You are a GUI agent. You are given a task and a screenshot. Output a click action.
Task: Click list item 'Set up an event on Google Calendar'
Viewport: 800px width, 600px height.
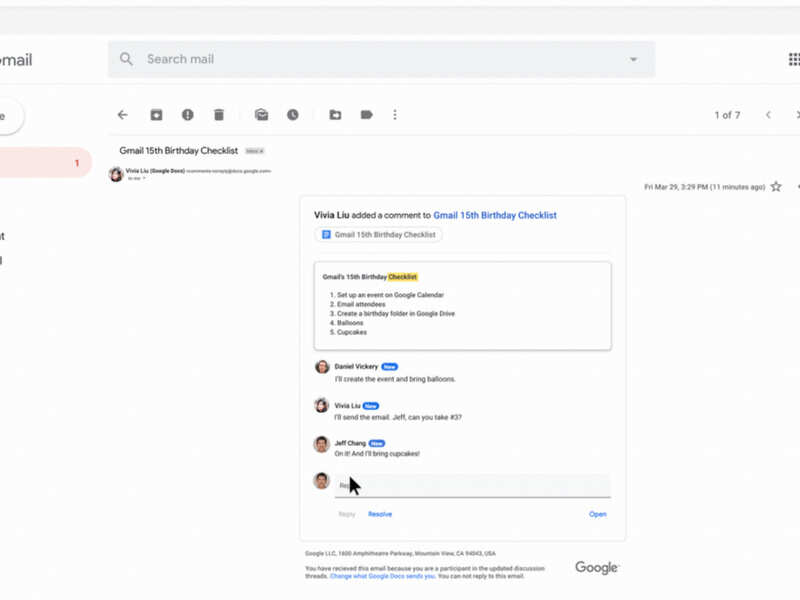coord(390,295)
